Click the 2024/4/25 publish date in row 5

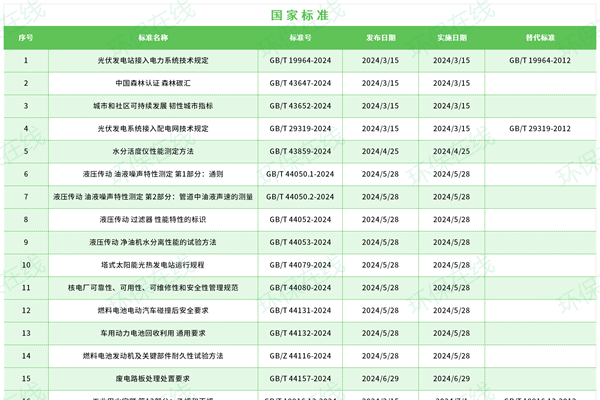pyautogui.click(x=377, y=151)
